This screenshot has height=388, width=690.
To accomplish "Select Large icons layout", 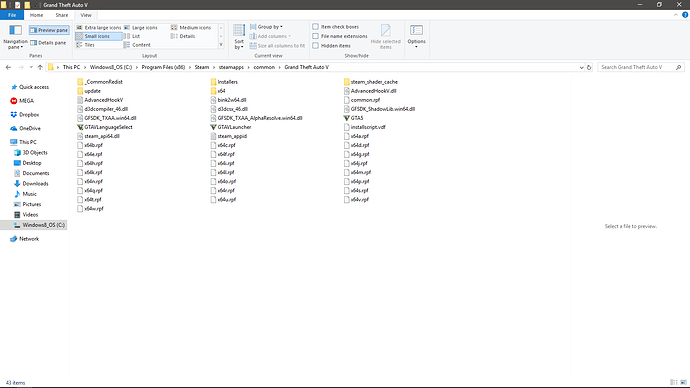I will tap(141, 27).
